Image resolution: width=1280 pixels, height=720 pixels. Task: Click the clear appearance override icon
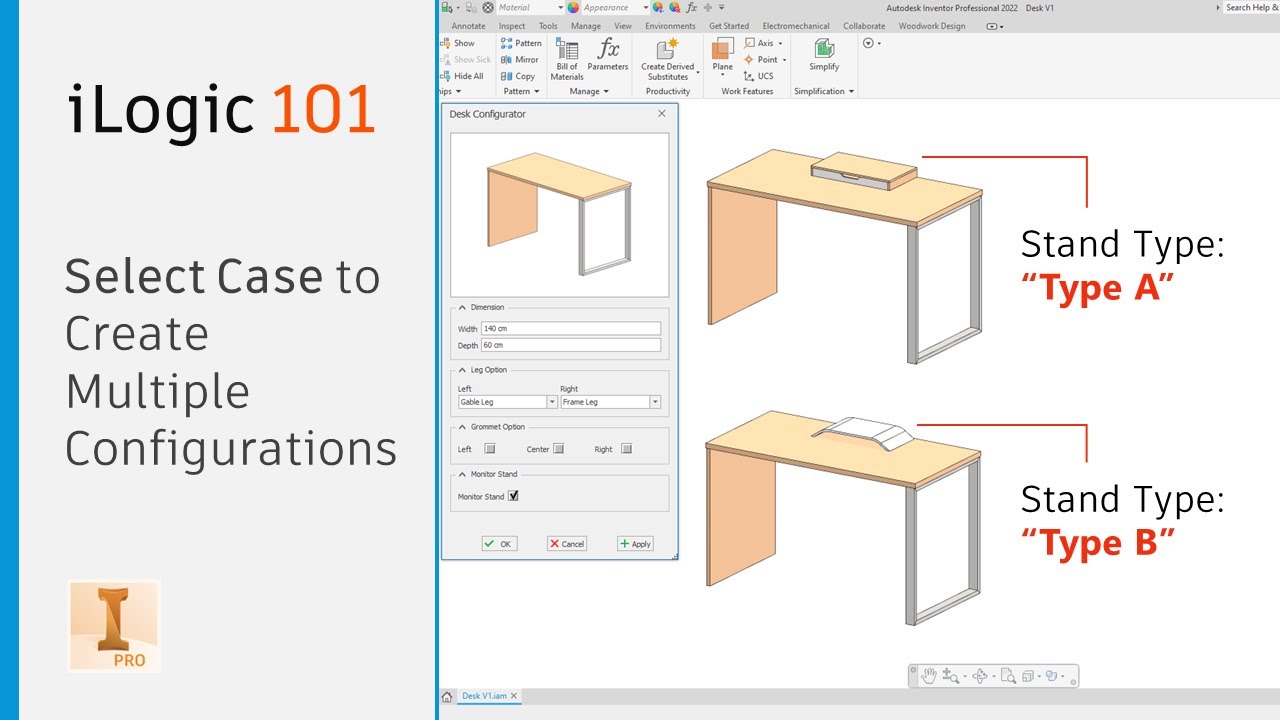click(x=674, y=7)
